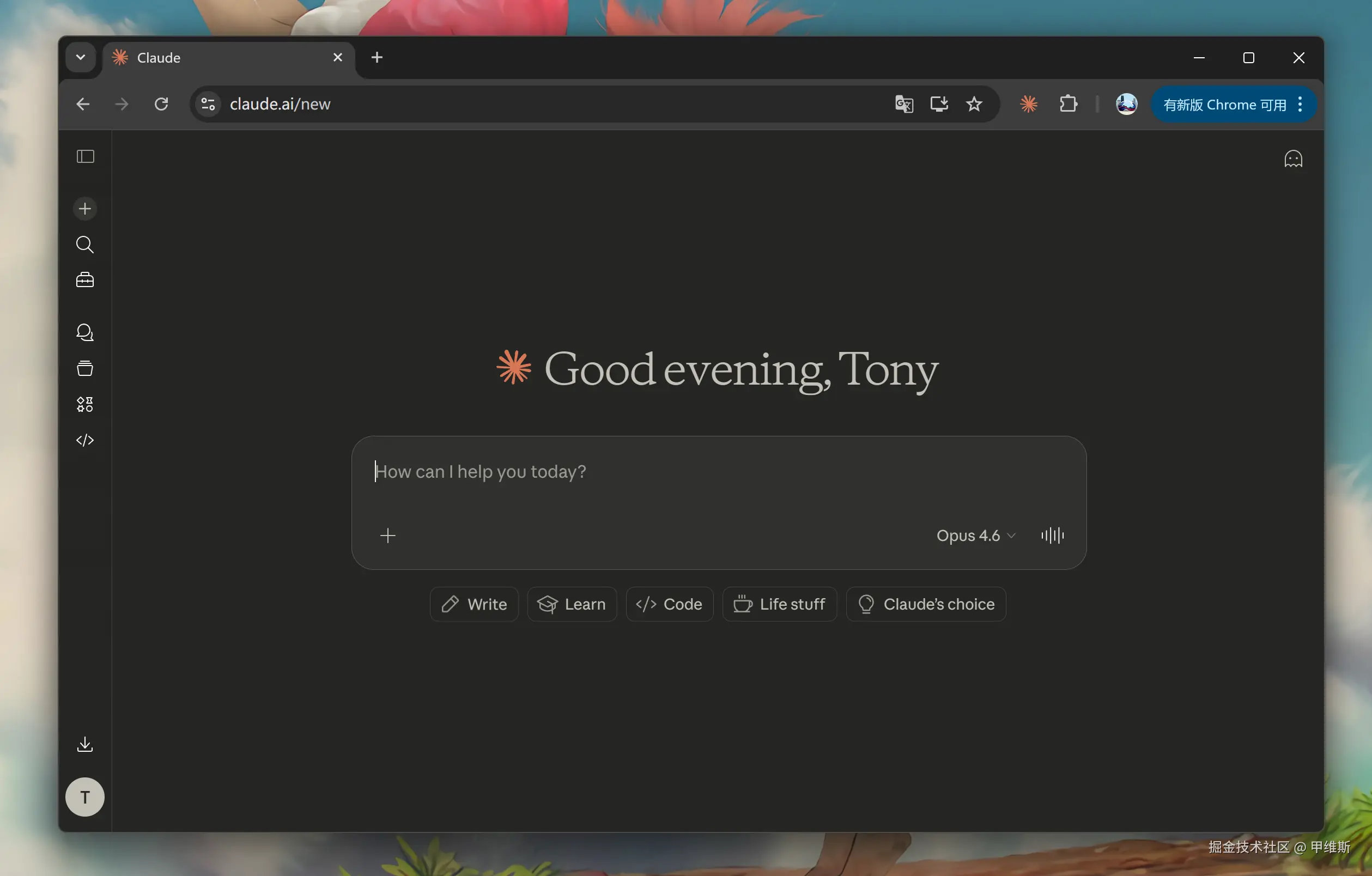This screenshot has width=1372, height=876.
Task: Start voice mode with the waveform icon
Action: pos(1052,536)
